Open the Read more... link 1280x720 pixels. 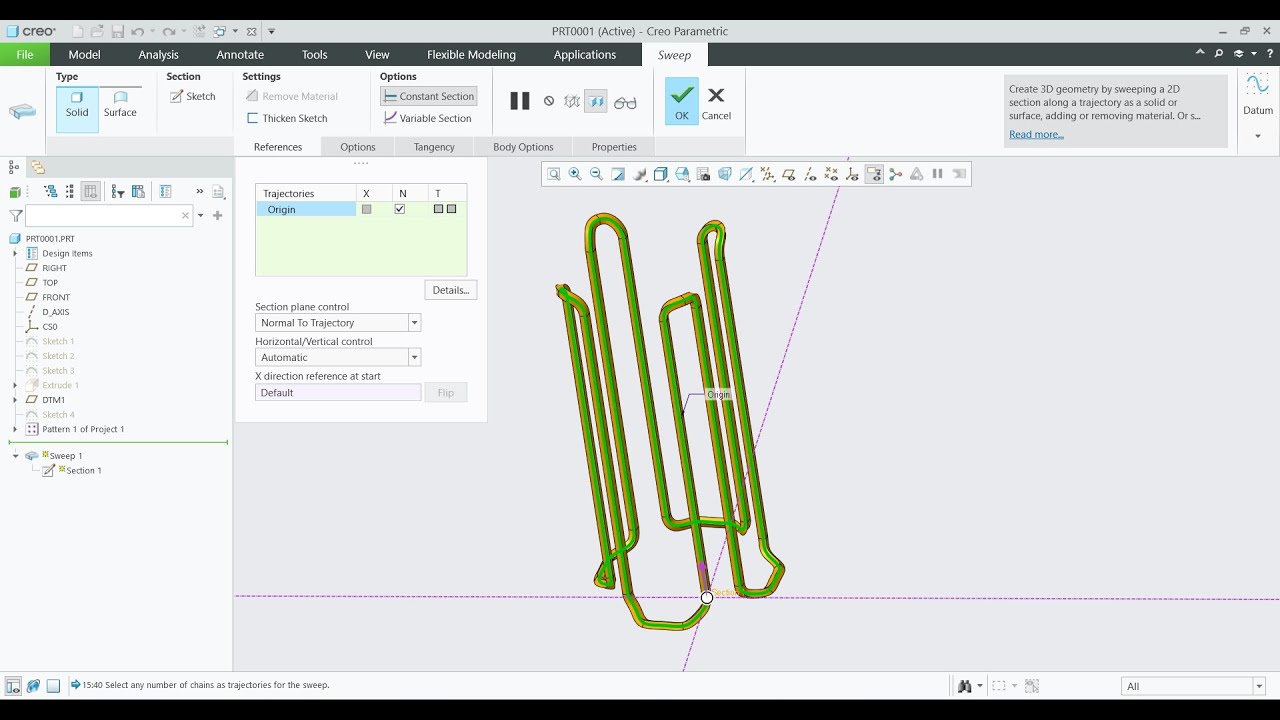pyautogui.click(x=1036, y=134)
